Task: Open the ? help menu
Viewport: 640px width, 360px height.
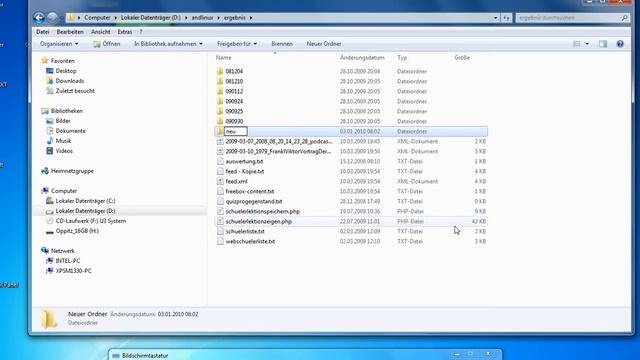Action: pos(141,31)
